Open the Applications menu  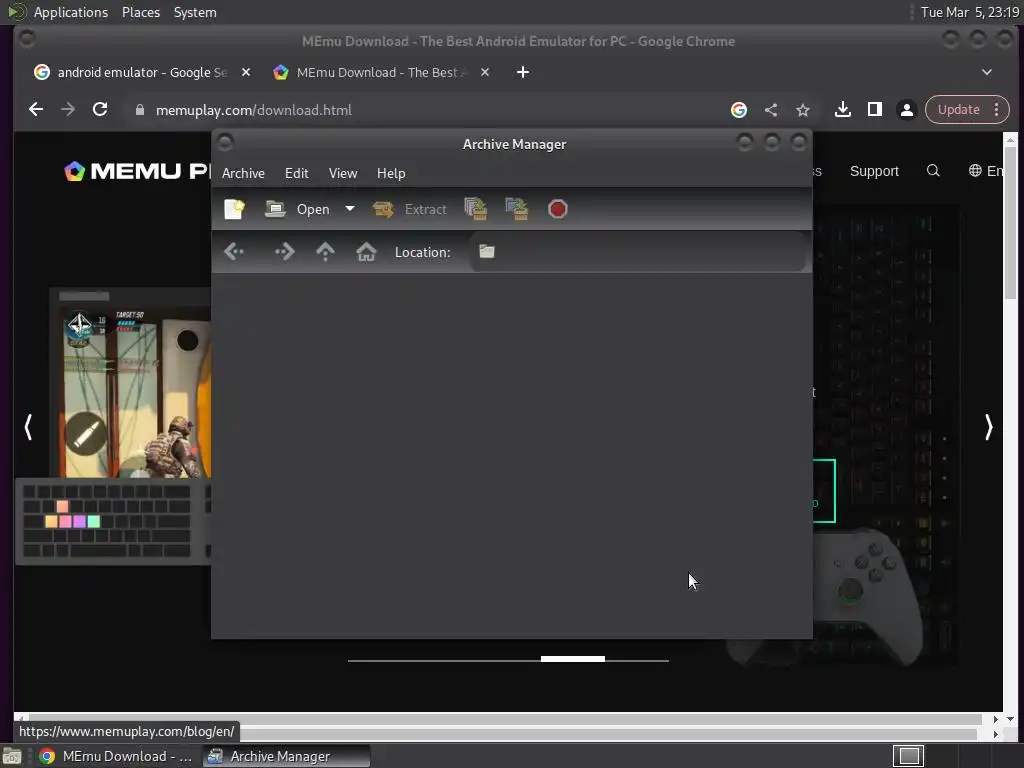pos(71,12)
